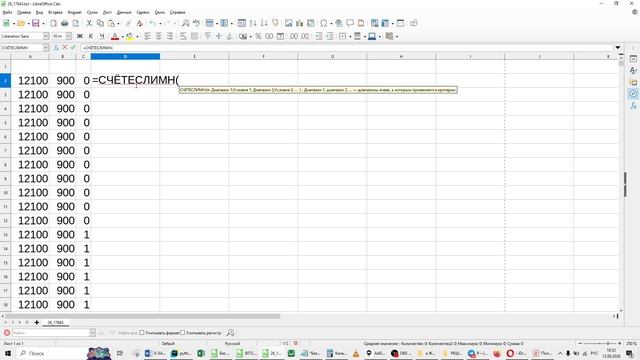Image resolution: width=640 pixels, height=360 pixels.
Task: Click the find text input field
Action: pyautogui.click(x=50, y=333)
